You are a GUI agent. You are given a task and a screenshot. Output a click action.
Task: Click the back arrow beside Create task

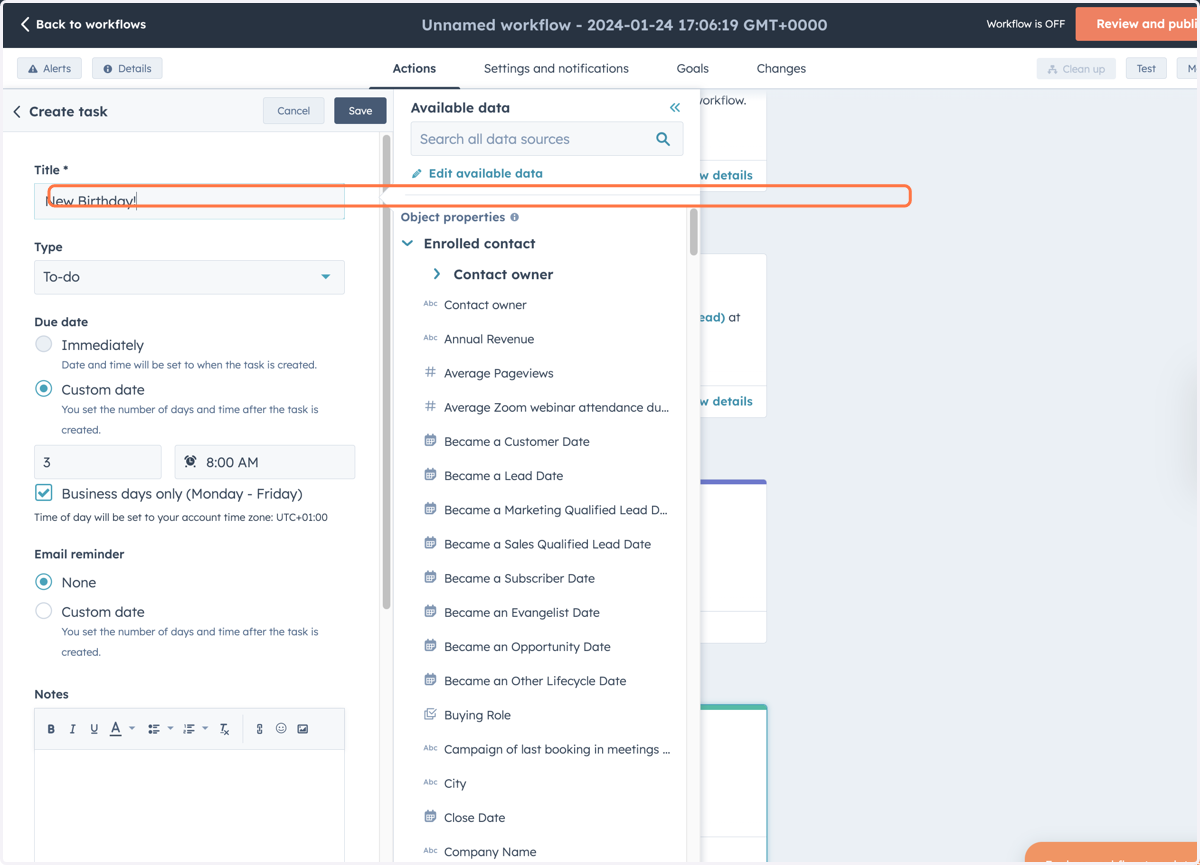(x=17, y=112)
